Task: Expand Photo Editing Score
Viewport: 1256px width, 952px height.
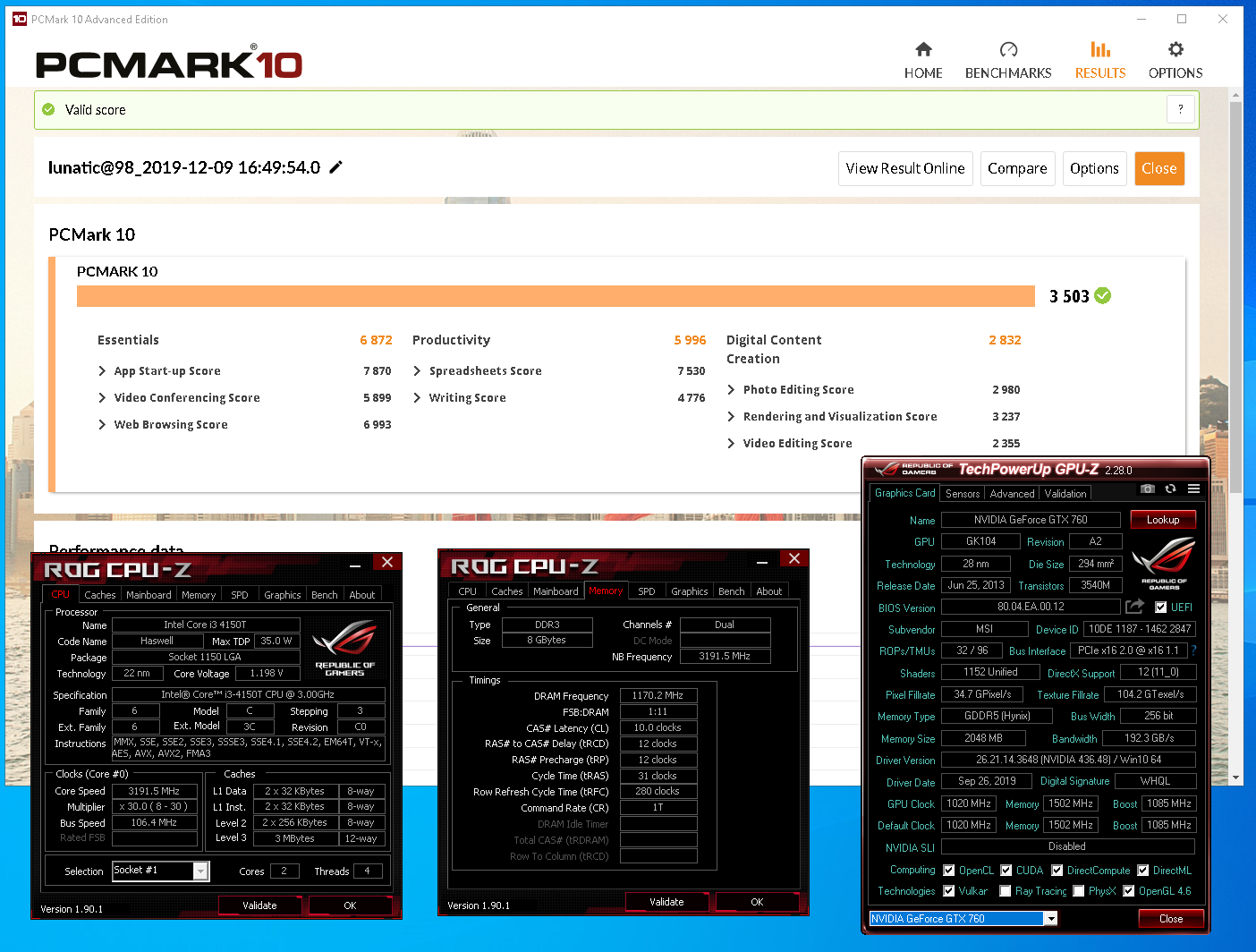Action: pyautogui.click(x=731, y=389)
